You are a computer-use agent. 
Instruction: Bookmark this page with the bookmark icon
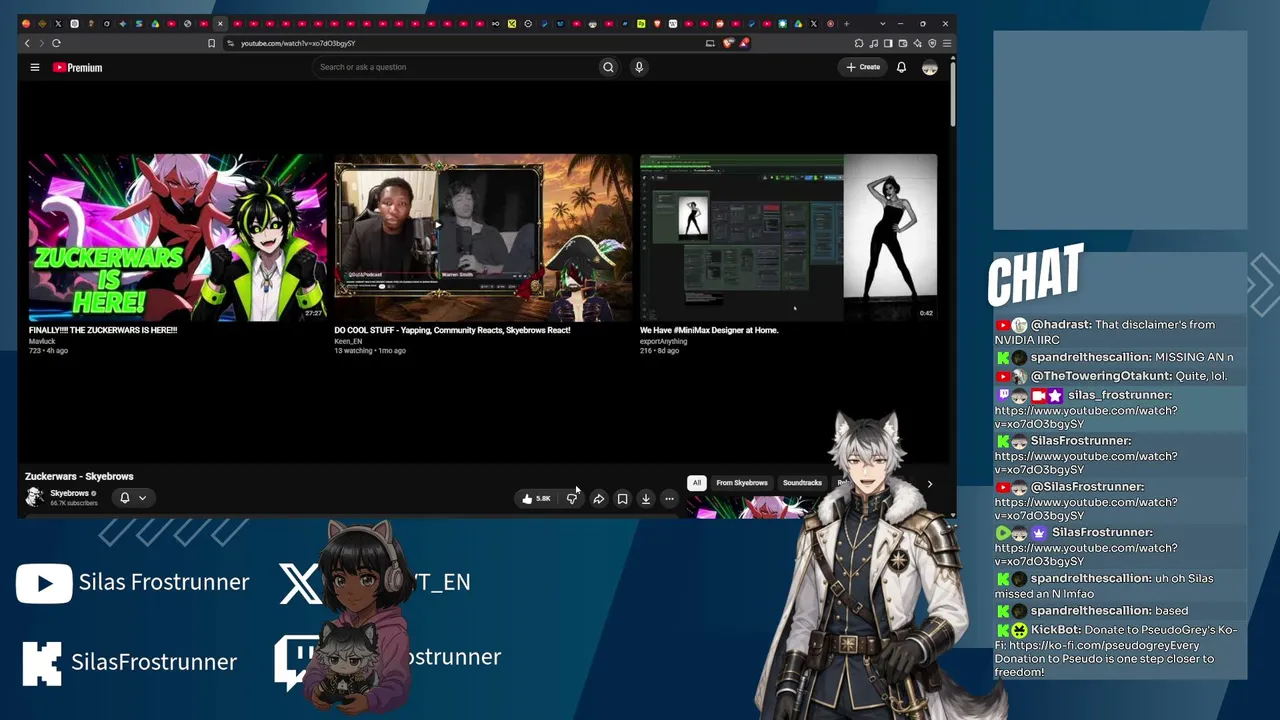coord(211,43)
